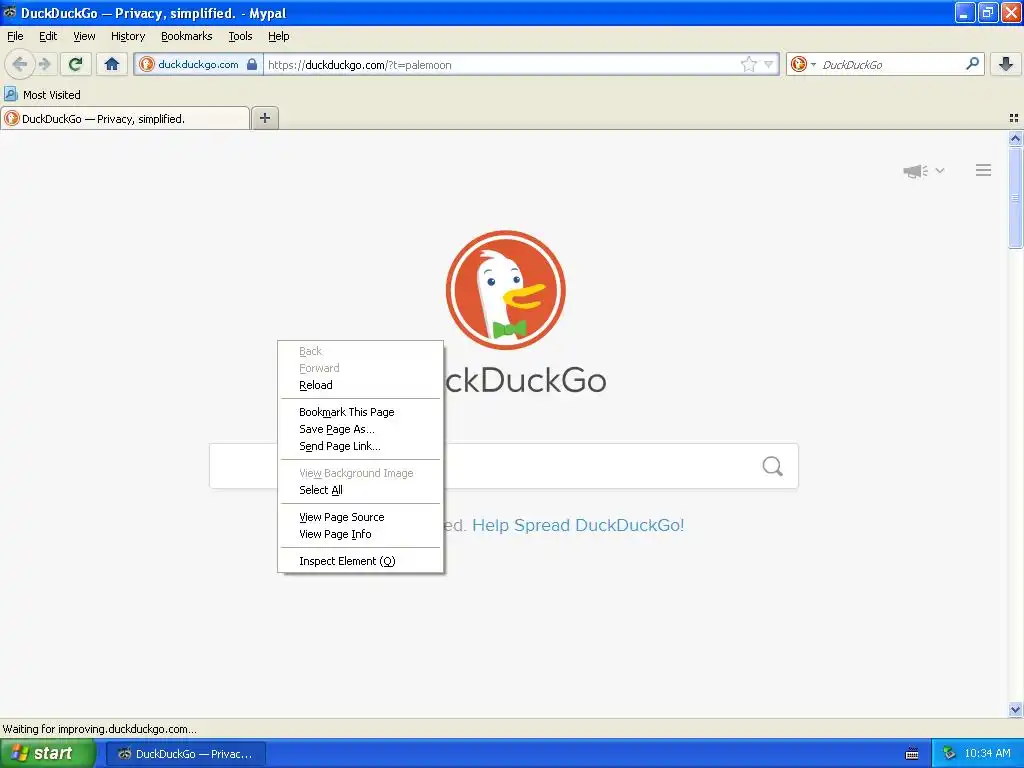
Task: Choose Inspect Element (Q) in context menu
Action: click(360, 561)
